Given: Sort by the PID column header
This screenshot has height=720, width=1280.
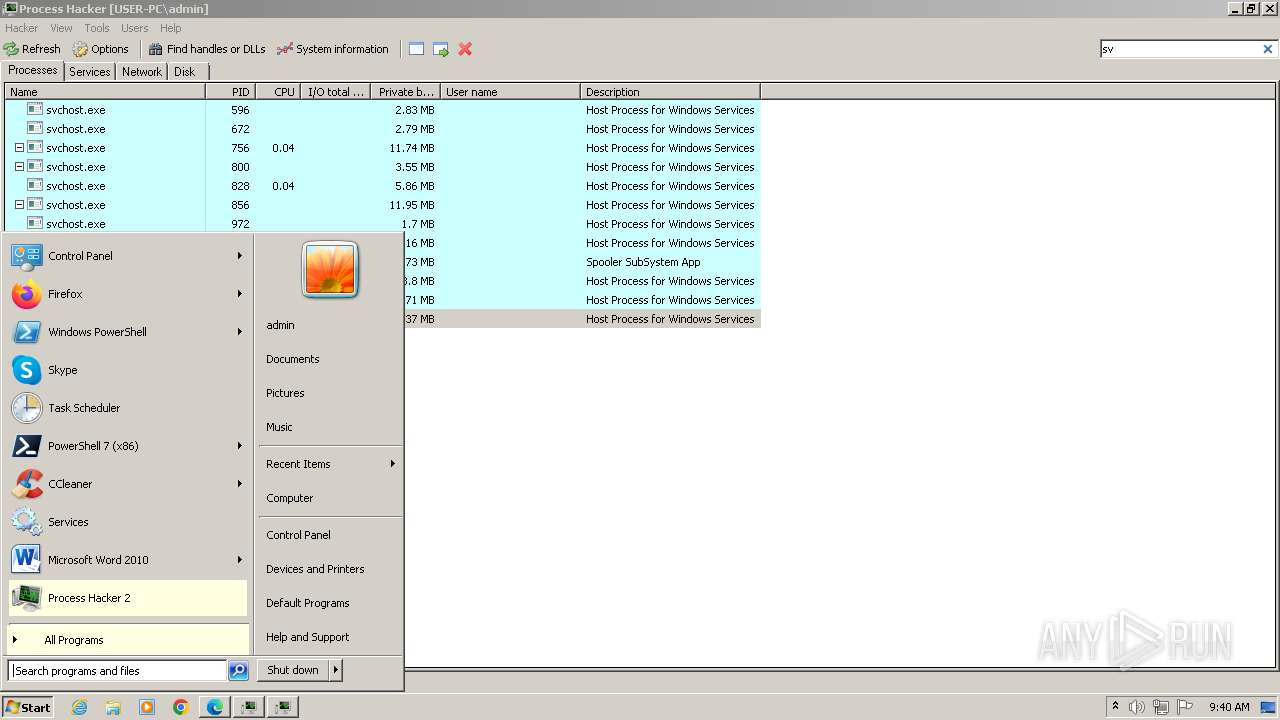Looking at the screenshot, I should coord(230,92).
